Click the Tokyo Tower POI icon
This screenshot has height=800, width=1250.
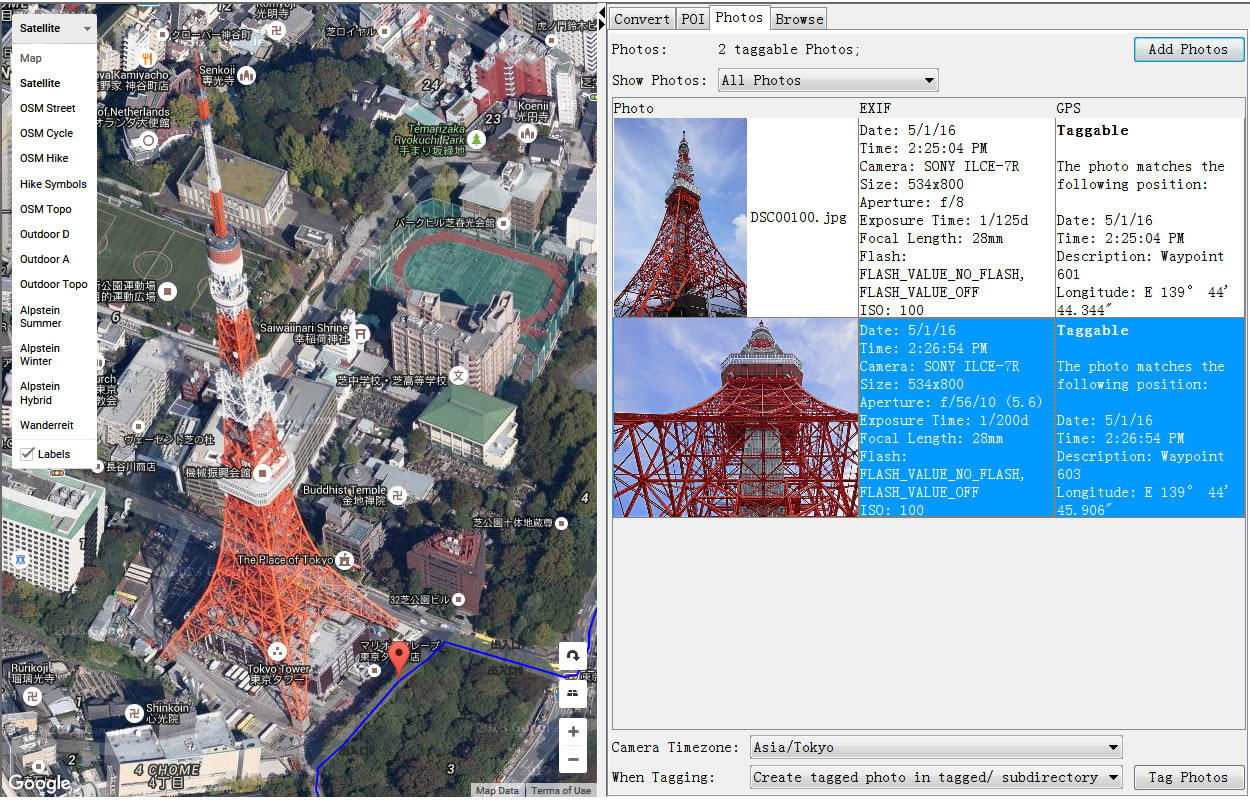(x=278, y=650)
